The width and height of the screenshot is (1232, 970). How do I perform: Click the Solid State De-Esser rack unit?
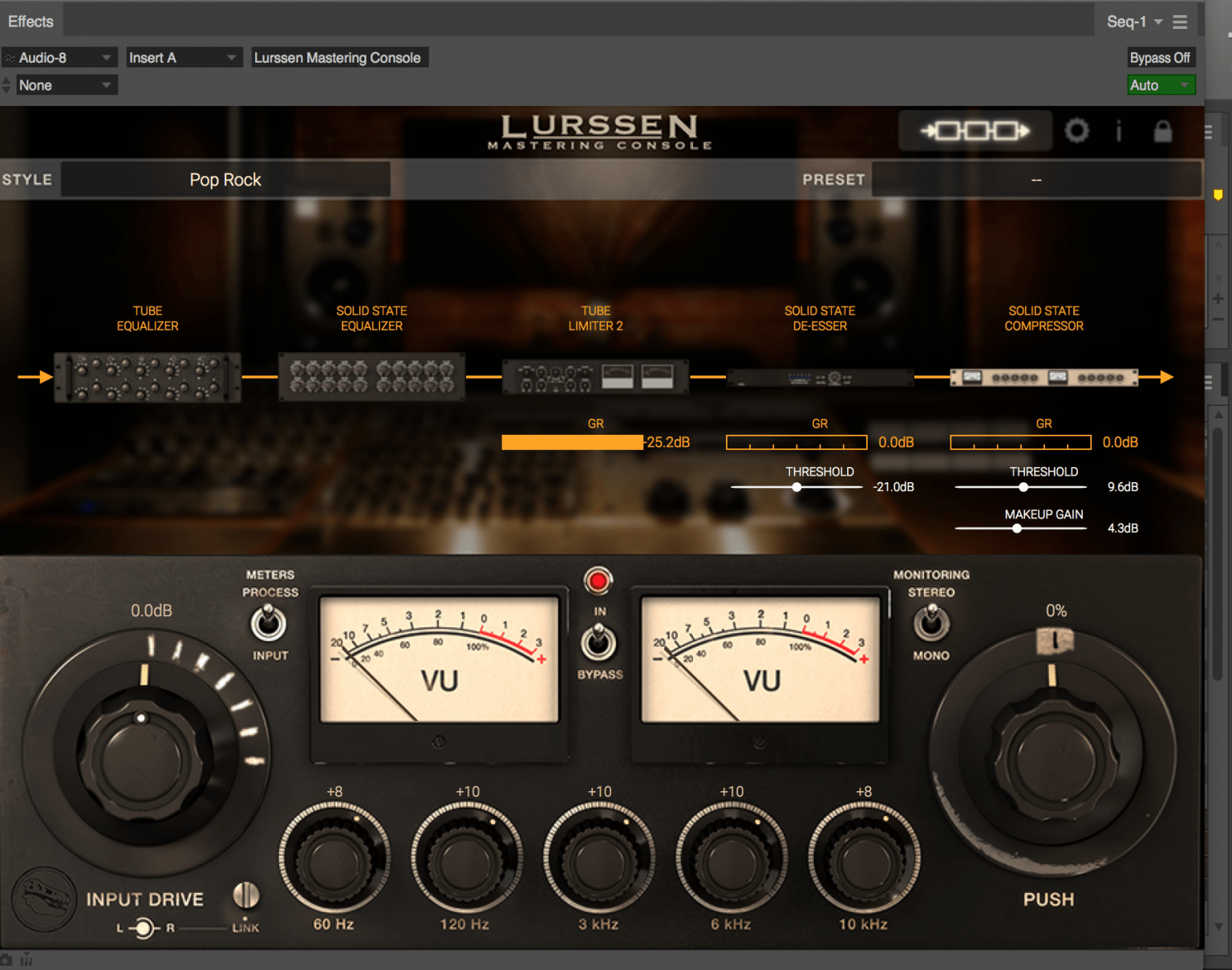pyautogui.click(x=820, y=375)
